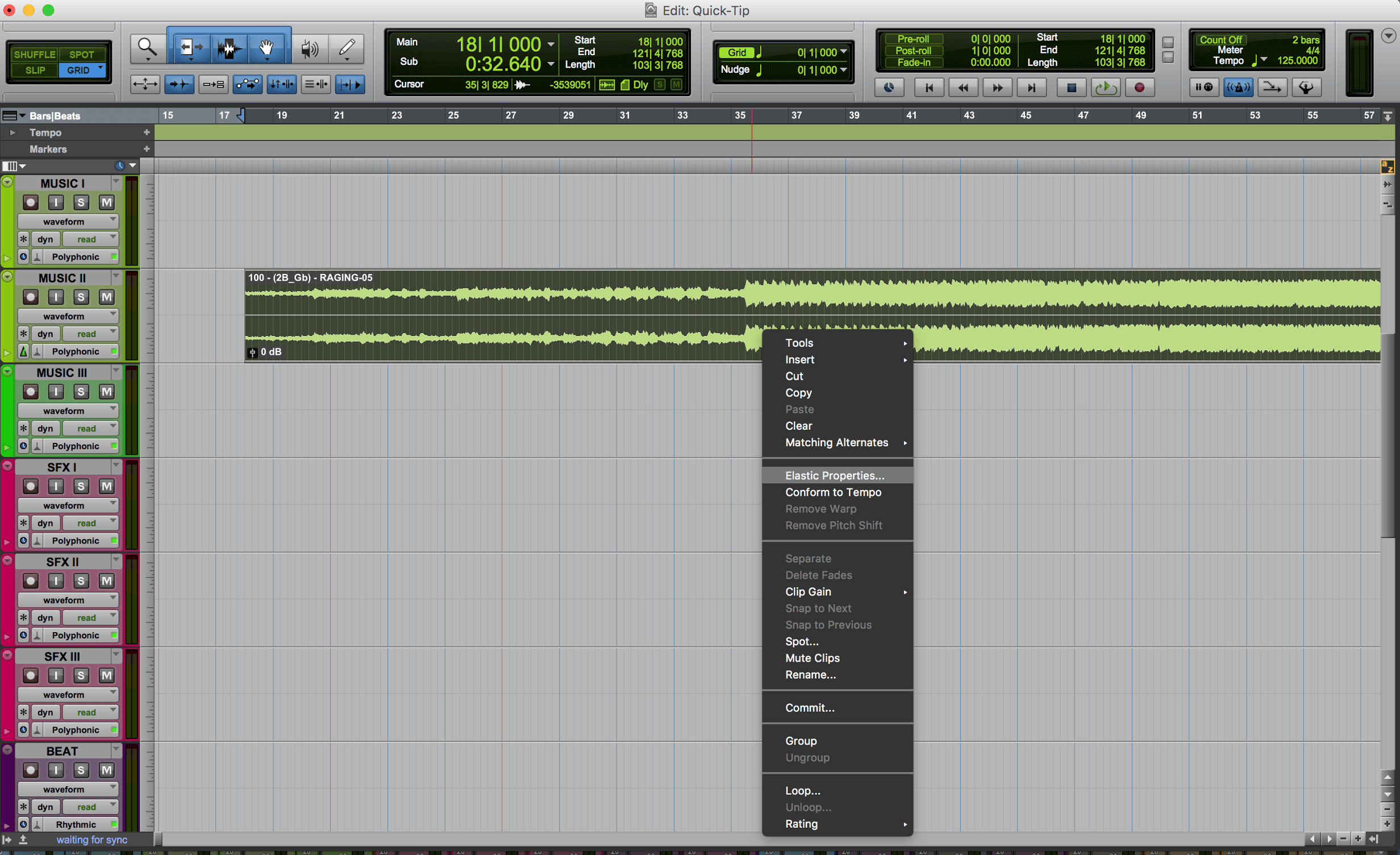Enable Slip edit mode
The width and height of the screenshot is (1400, 855).
[34, 70]
